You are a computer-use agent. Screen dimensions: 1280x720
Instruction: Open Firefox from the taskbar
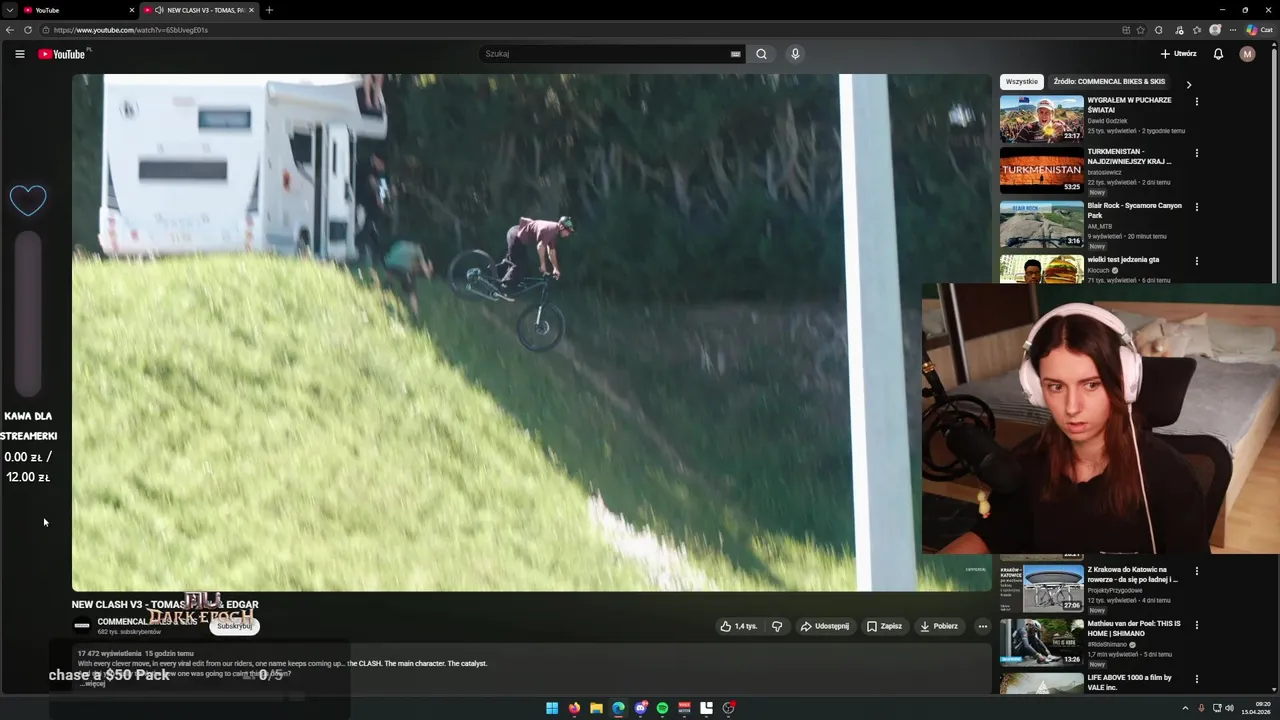coord(574,708)
